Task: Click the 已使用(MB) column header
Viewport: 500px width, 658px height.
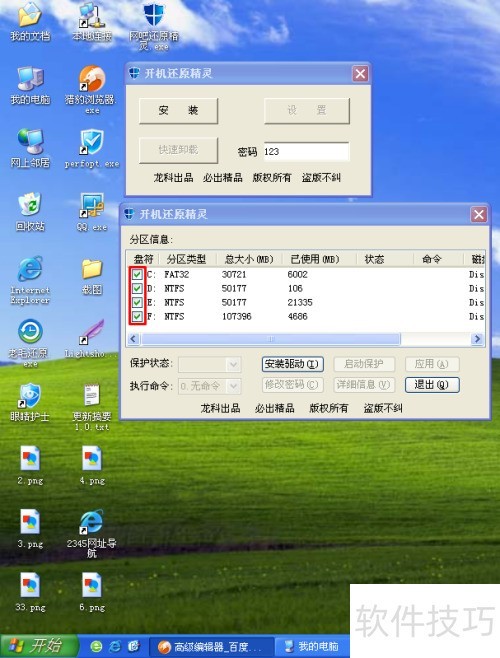Action: (319, 259)
